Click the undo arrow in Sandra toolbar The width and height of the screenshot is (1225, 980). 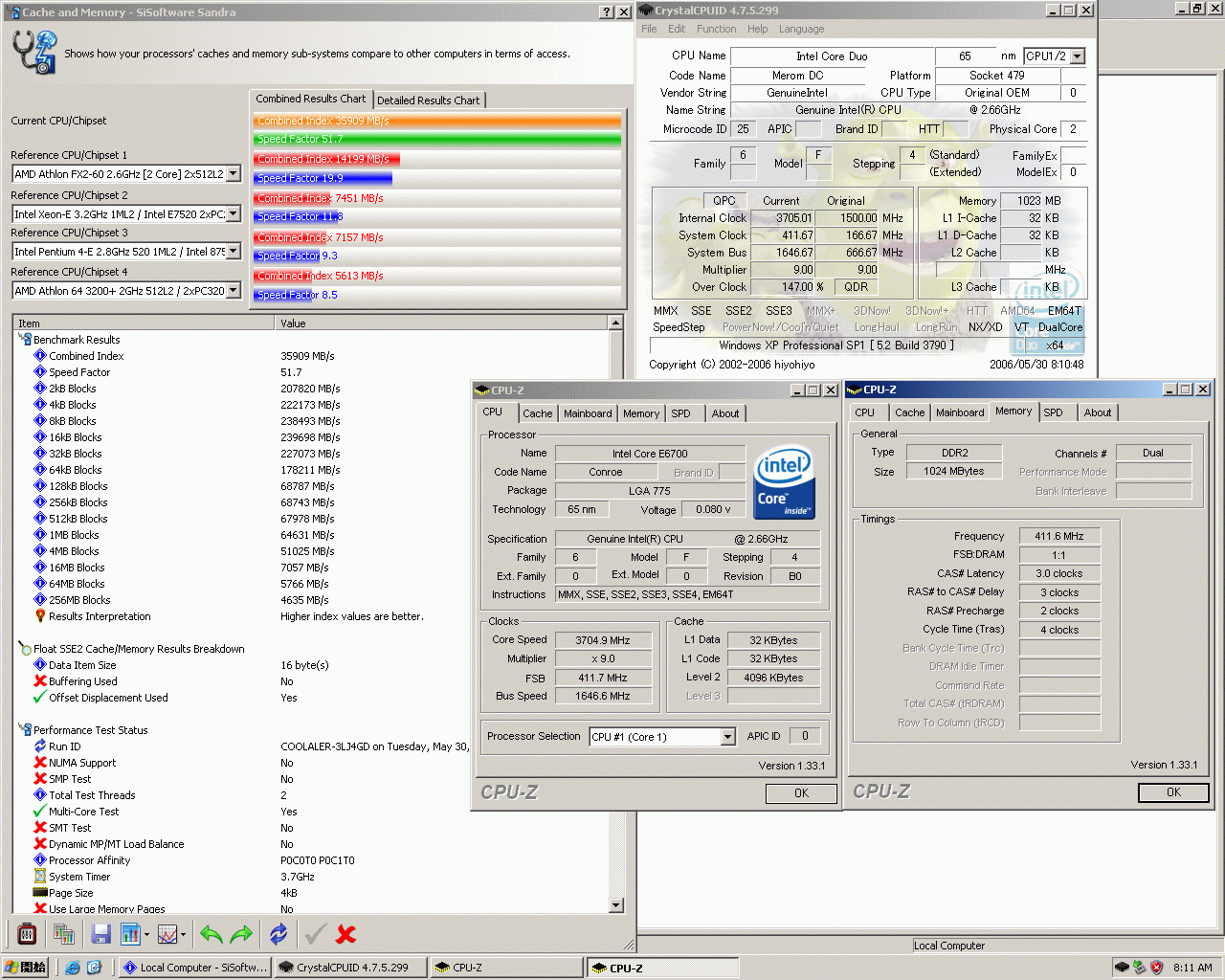pos(210,933)
